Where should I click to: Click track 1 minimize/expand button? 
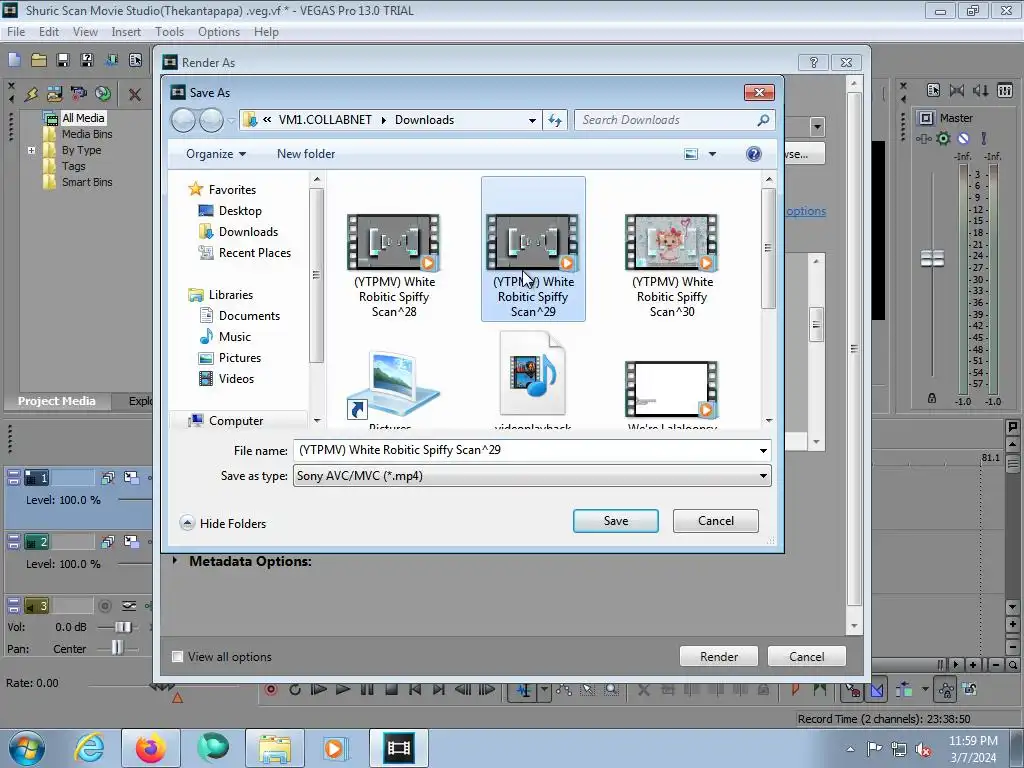[x=14, y=478]
